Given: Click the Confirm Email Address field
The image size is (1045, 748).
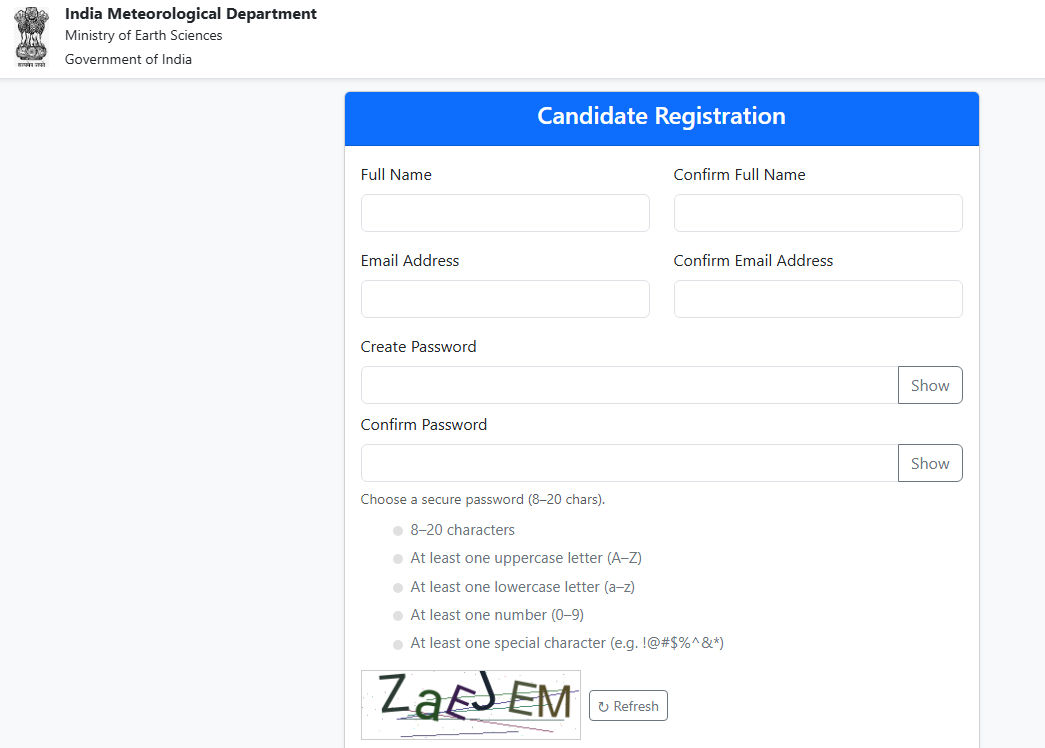Looking at the screenshot, I should 818,299.
